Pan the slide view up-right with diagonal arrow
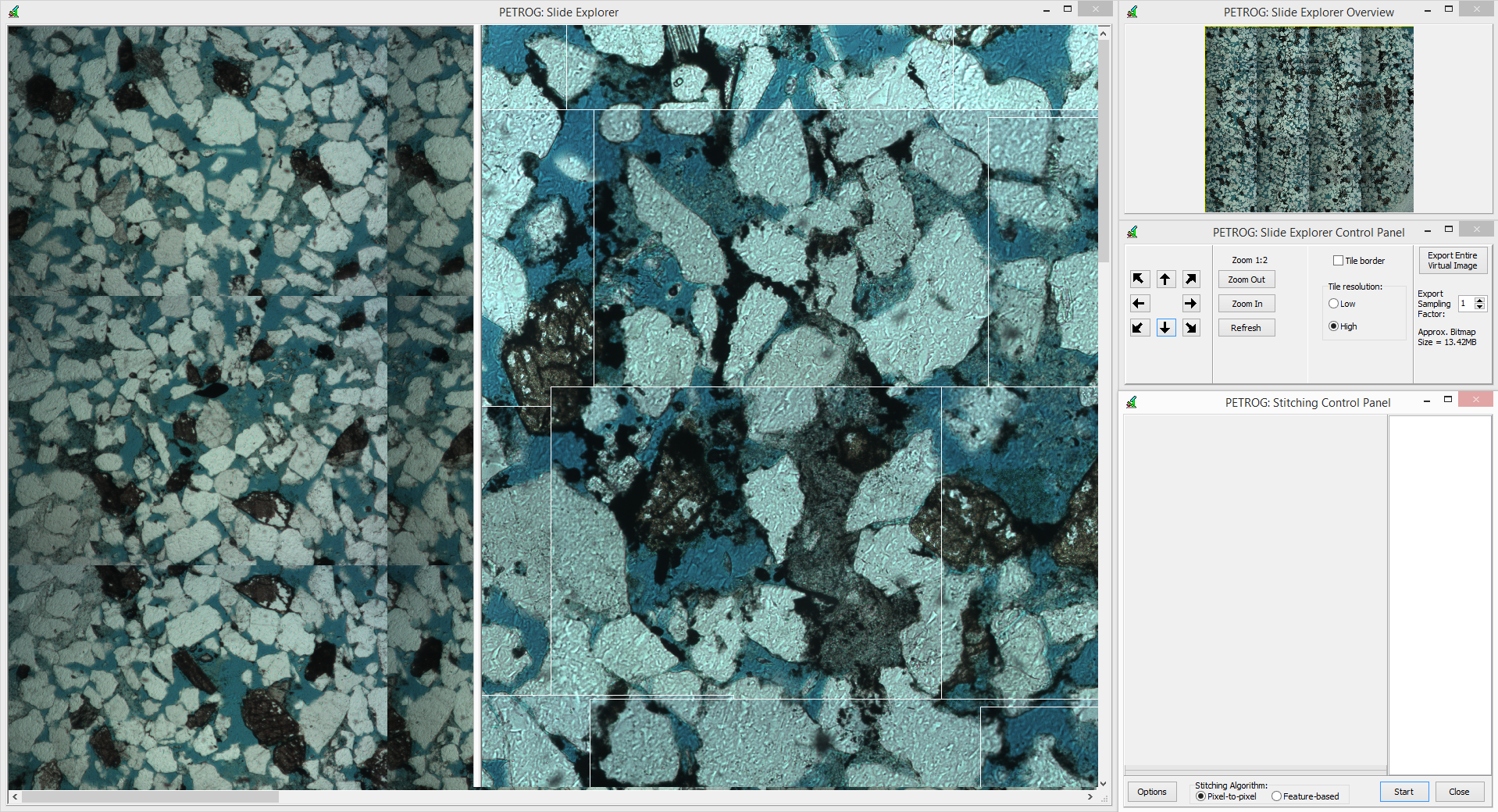Viewport: 1498px width, 812px height. click(1191, 280)
